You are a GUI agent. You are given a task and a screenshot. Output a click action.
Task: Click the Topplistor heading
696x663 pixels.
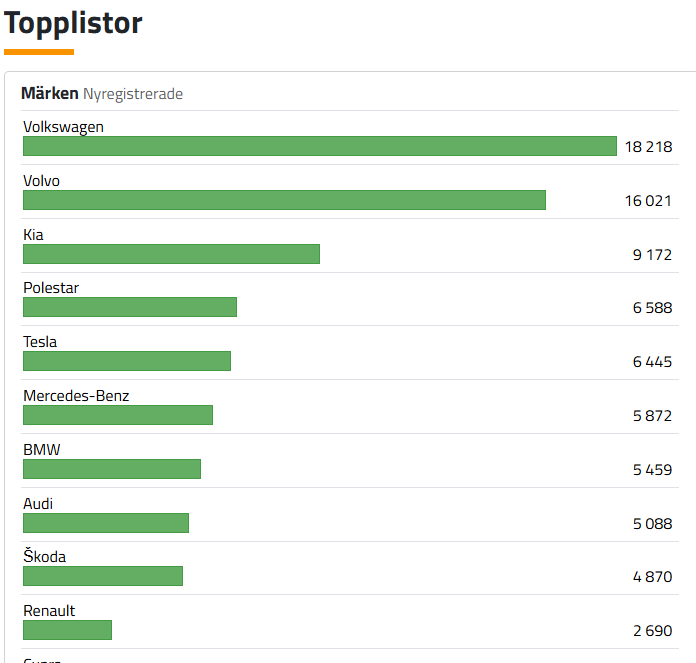[x=73, y=23]
